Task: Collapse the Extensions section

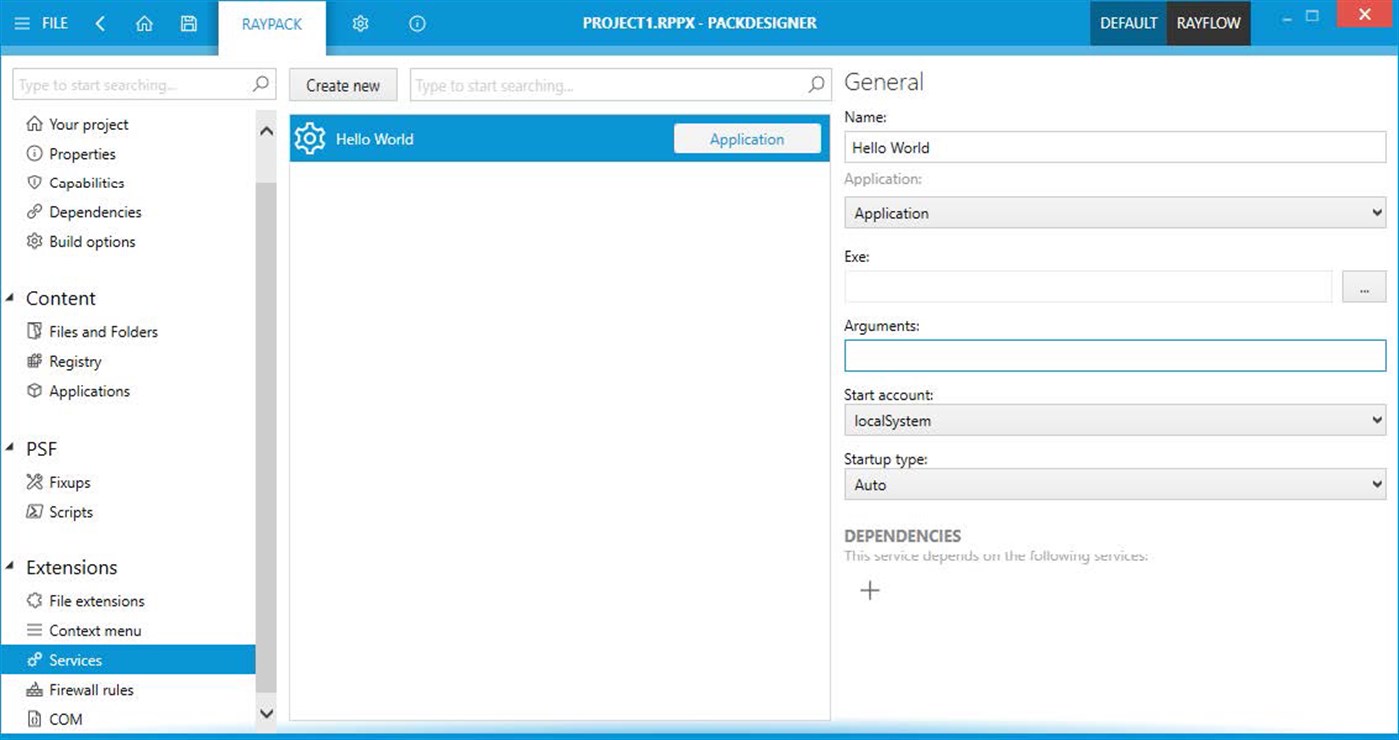Action: 11,568
